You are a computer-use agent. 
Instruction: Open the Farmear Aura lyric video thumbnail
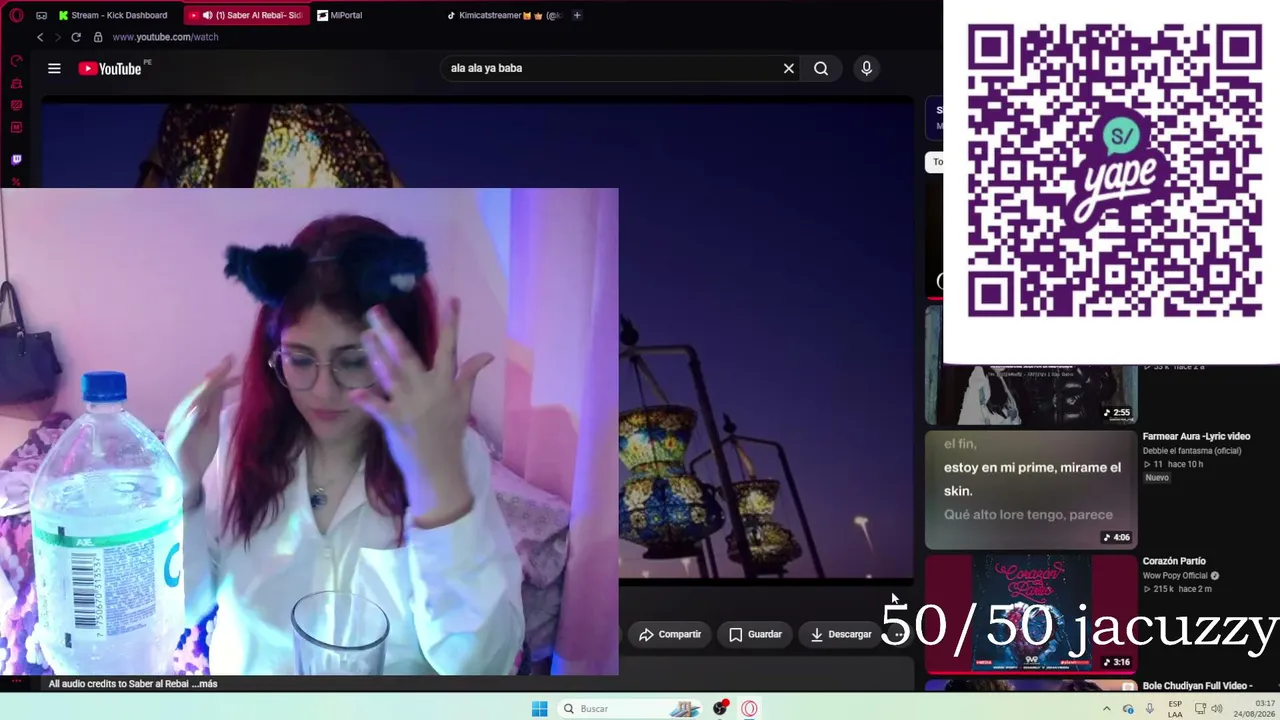1031,490
